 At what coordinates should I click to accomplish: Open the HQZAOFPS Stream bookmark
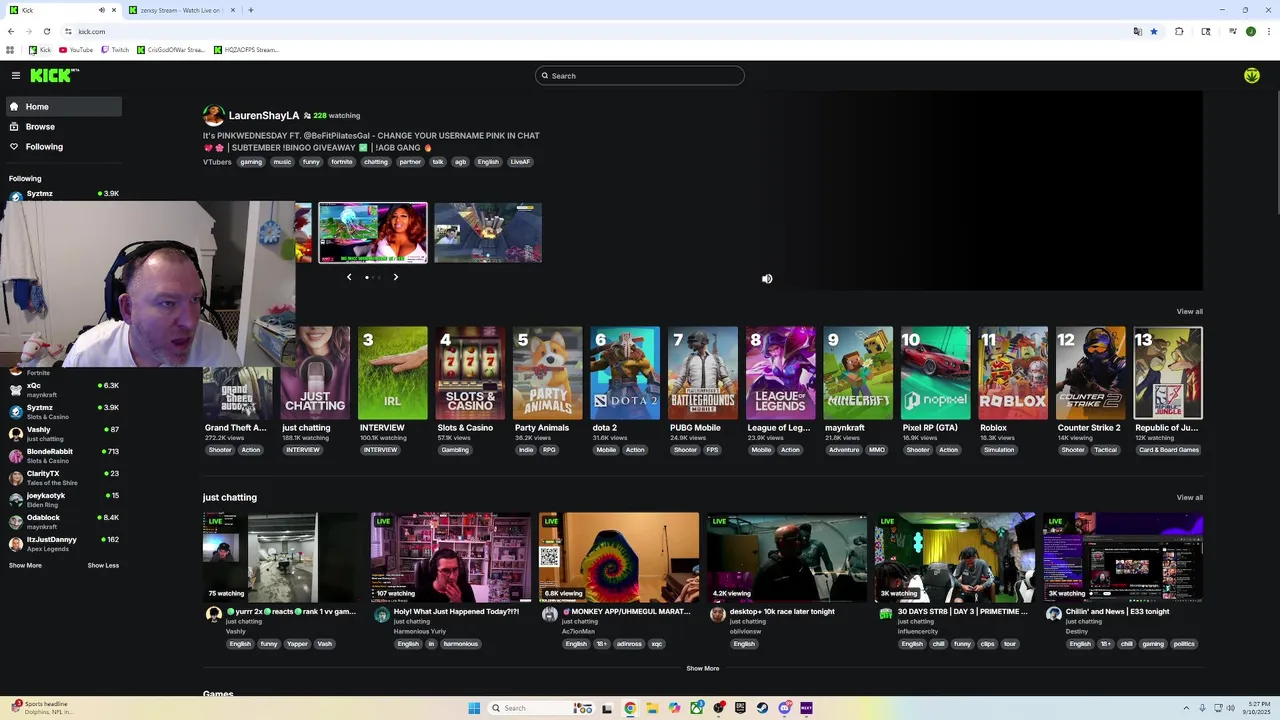(x=246, y=50)
